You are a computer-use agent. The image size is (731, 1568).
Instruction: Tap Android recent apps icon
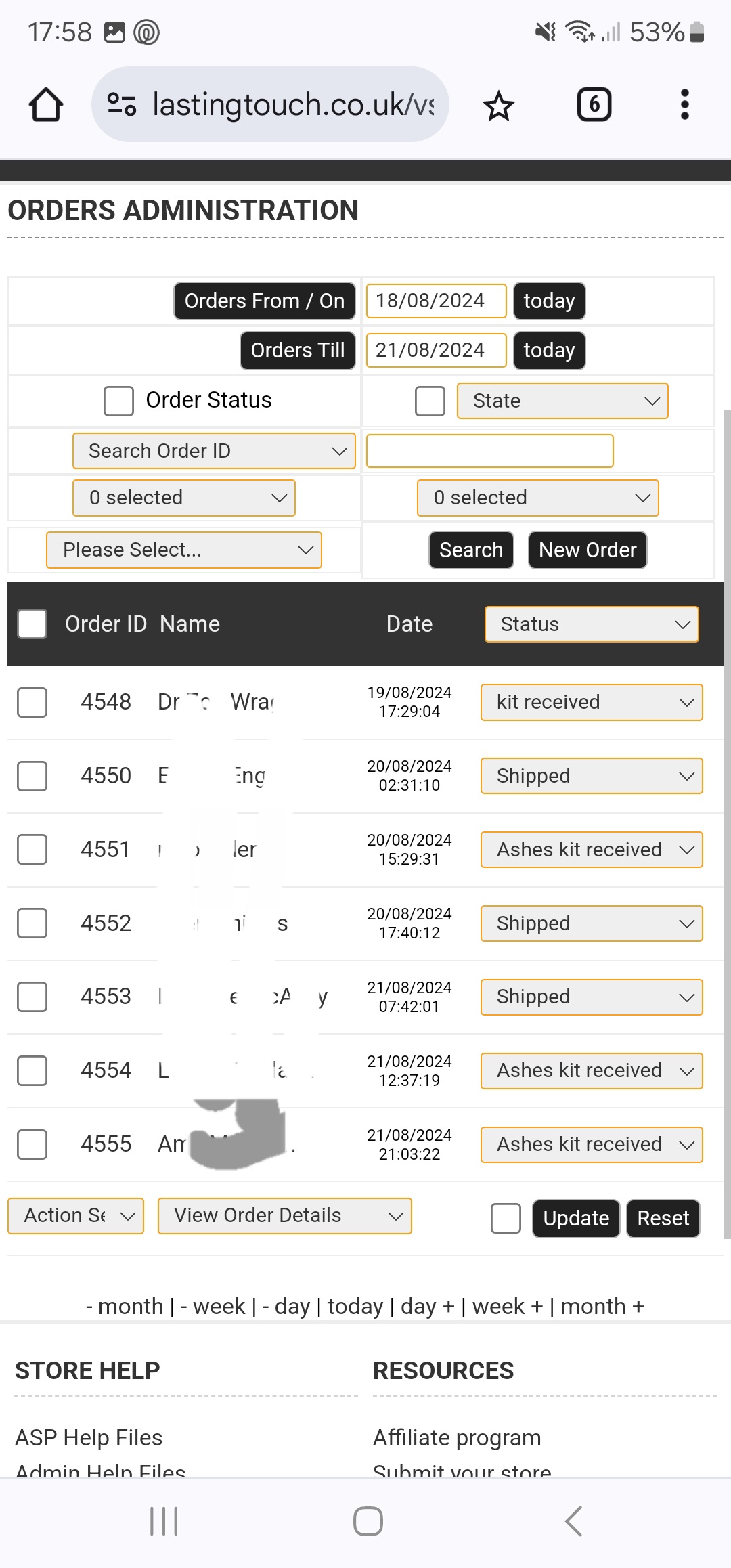[164, 1521]
